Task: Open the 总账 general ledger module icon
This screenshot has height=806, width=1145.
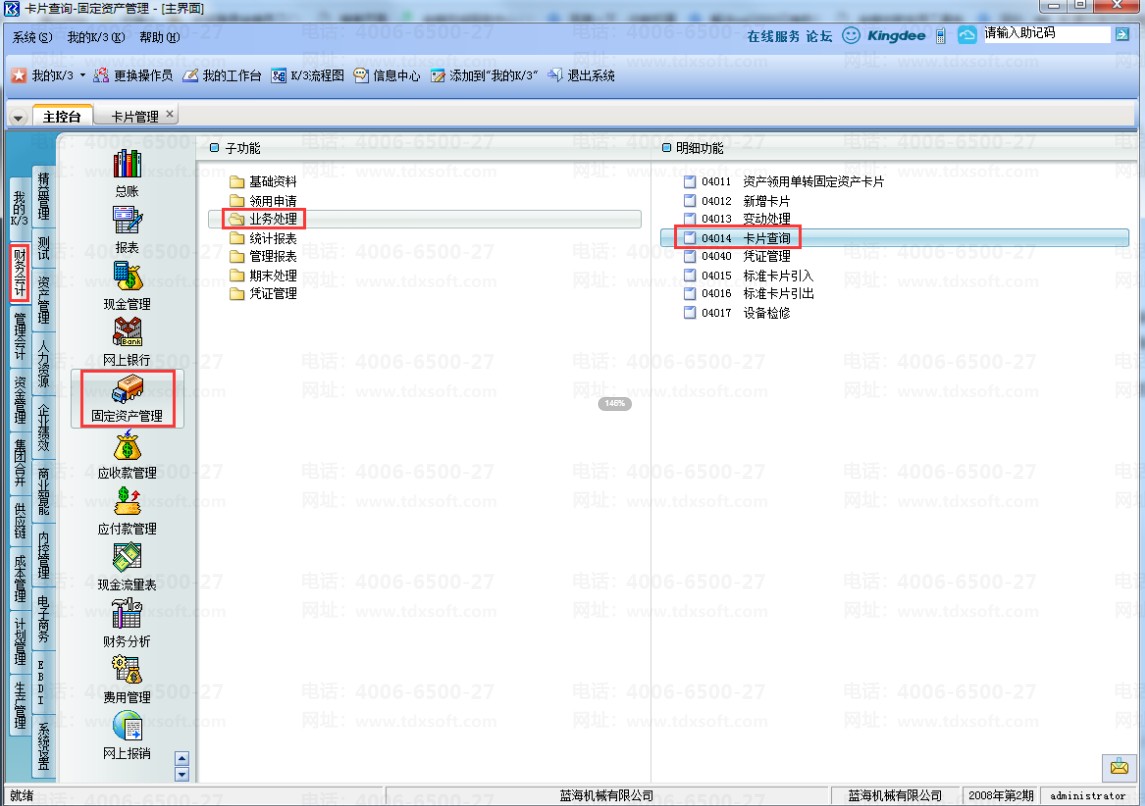Action: pyautogui.click(x=126, y=164)
